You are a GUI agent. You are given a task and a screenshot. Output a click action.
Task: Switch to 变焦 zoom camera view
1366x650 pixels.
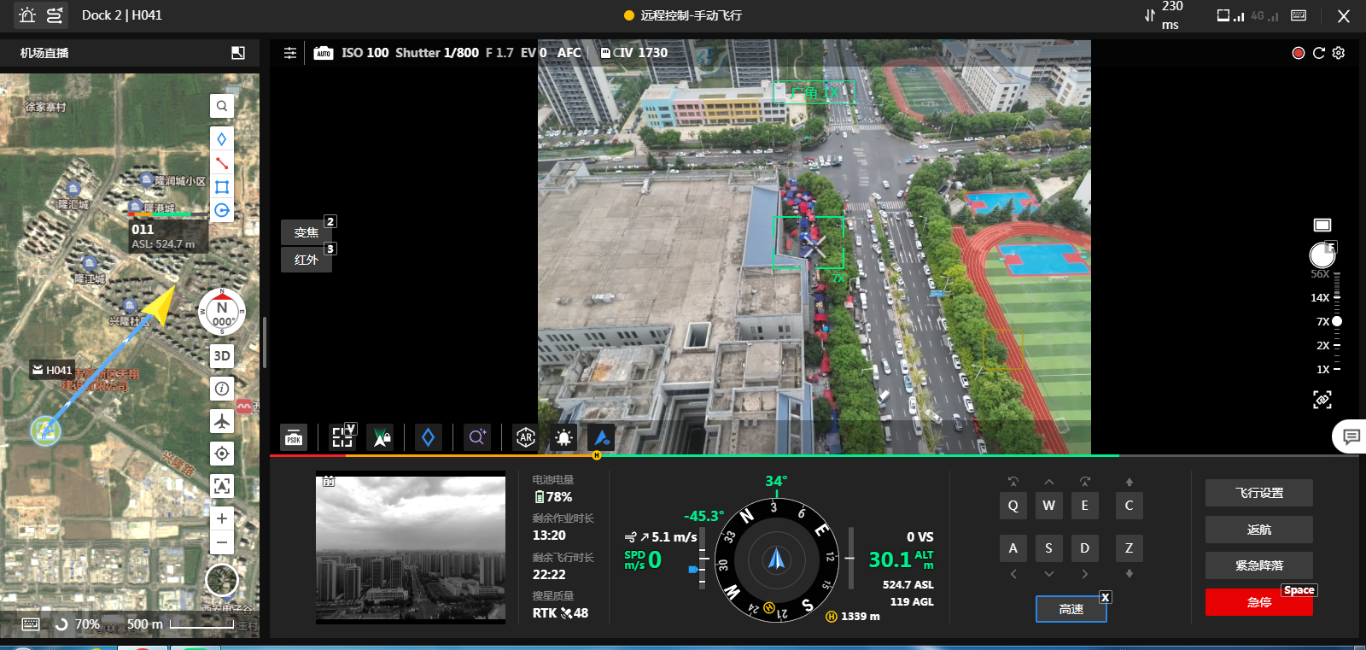(306, 232)
